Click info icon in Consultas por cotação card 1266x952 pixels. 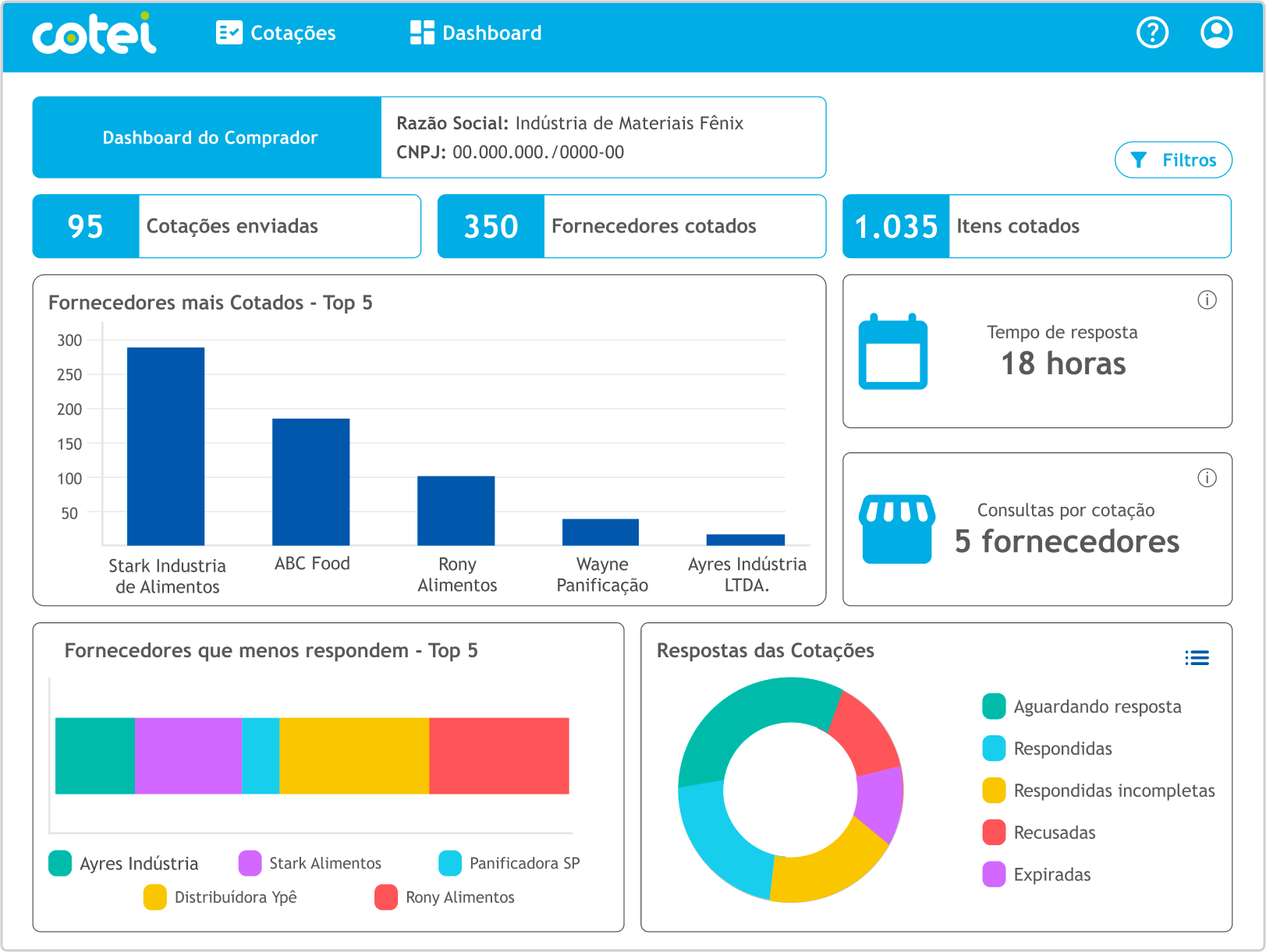click(x=1207, y=478)
